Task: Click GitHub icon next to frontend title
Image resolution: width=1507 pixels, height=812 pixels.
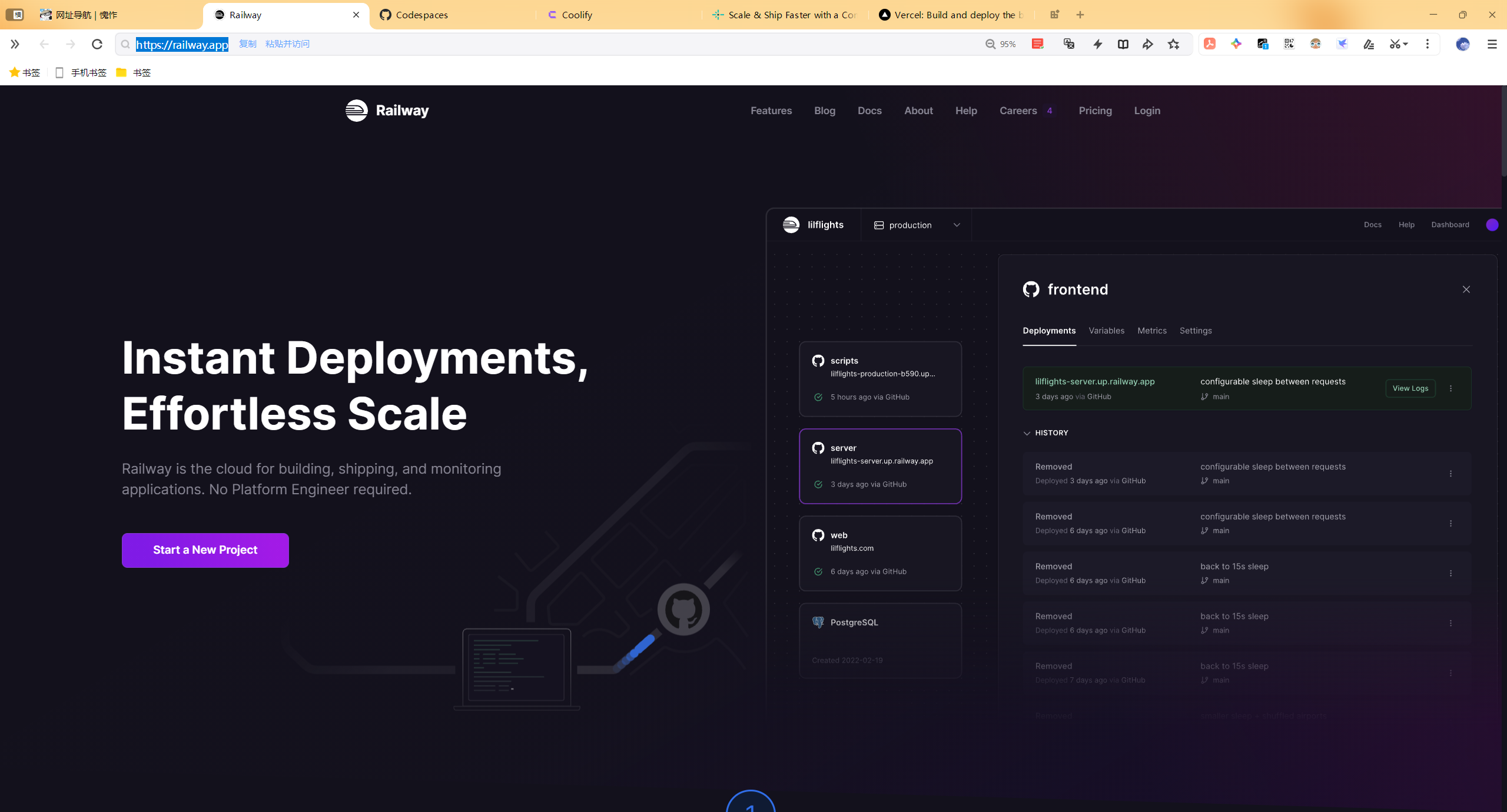Action: coord(1031,289)
